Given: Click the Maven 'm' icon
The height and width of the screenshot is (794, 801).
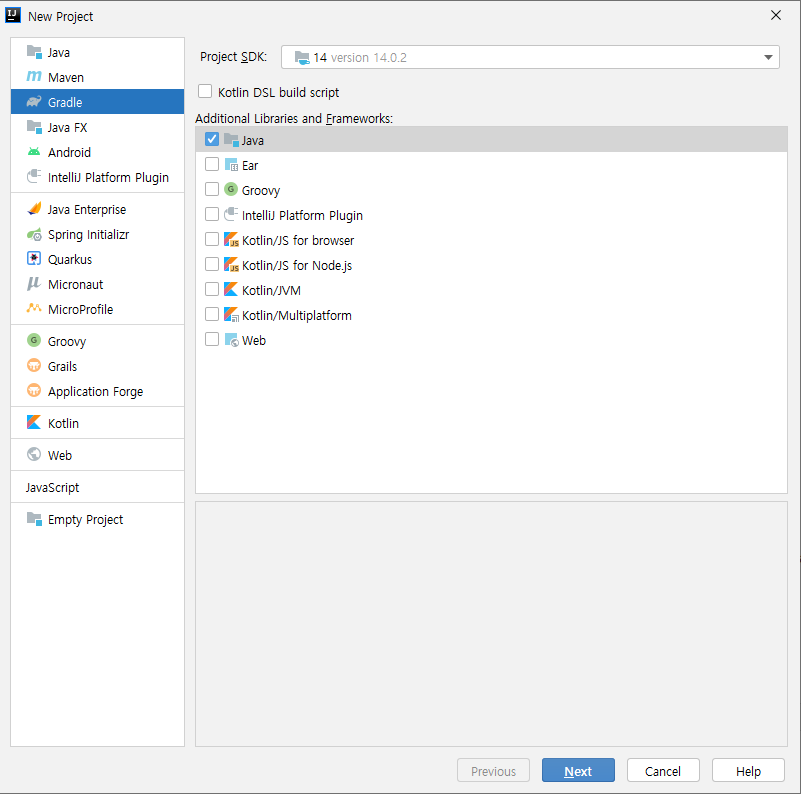Looking at the screenshot, I should [x=34, y=77].
